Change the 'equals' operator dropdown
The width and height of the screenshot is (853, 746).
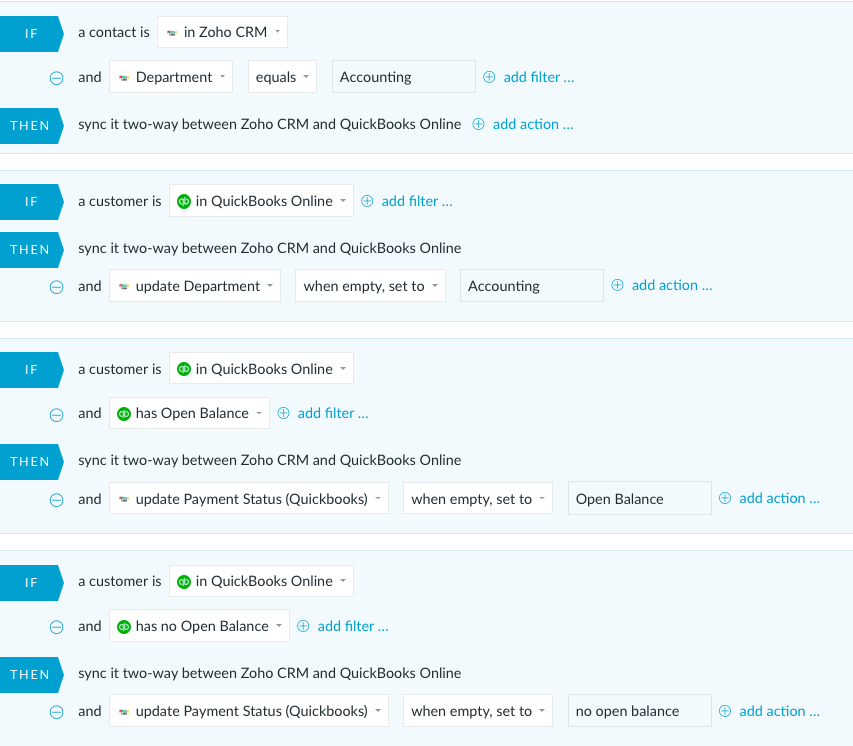coord(282,77)
